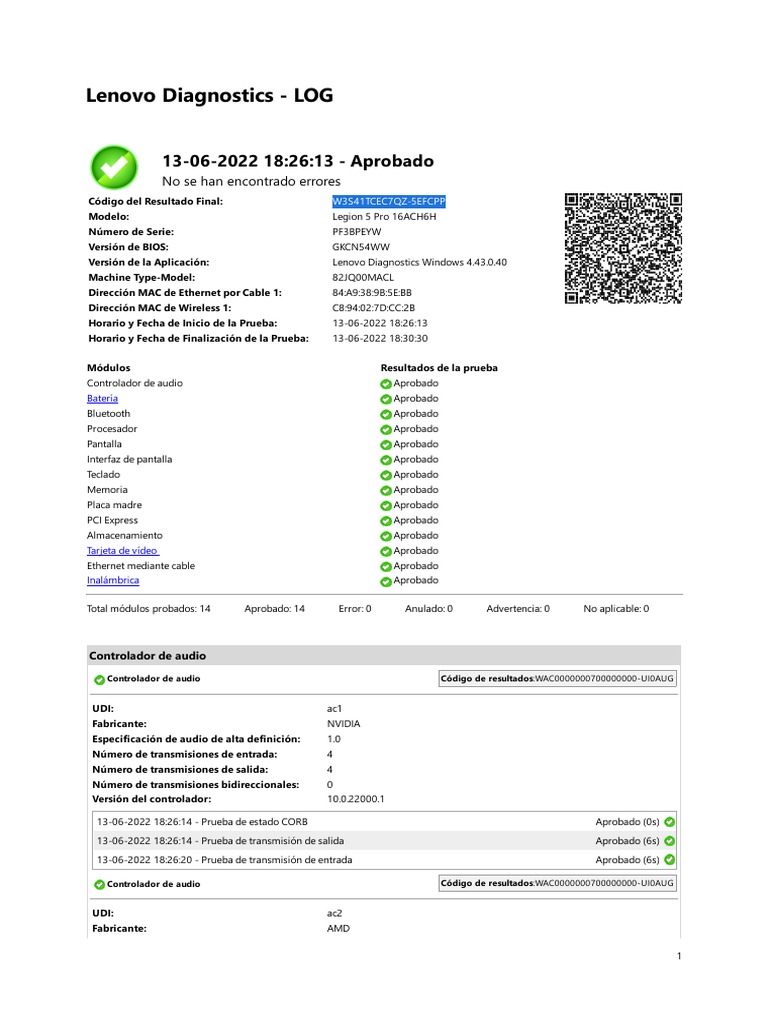Click 'Advertencia: 0' summary count
Image resolution: width=768 pixels, height=1024 pixels.
(x=518, y=609)
